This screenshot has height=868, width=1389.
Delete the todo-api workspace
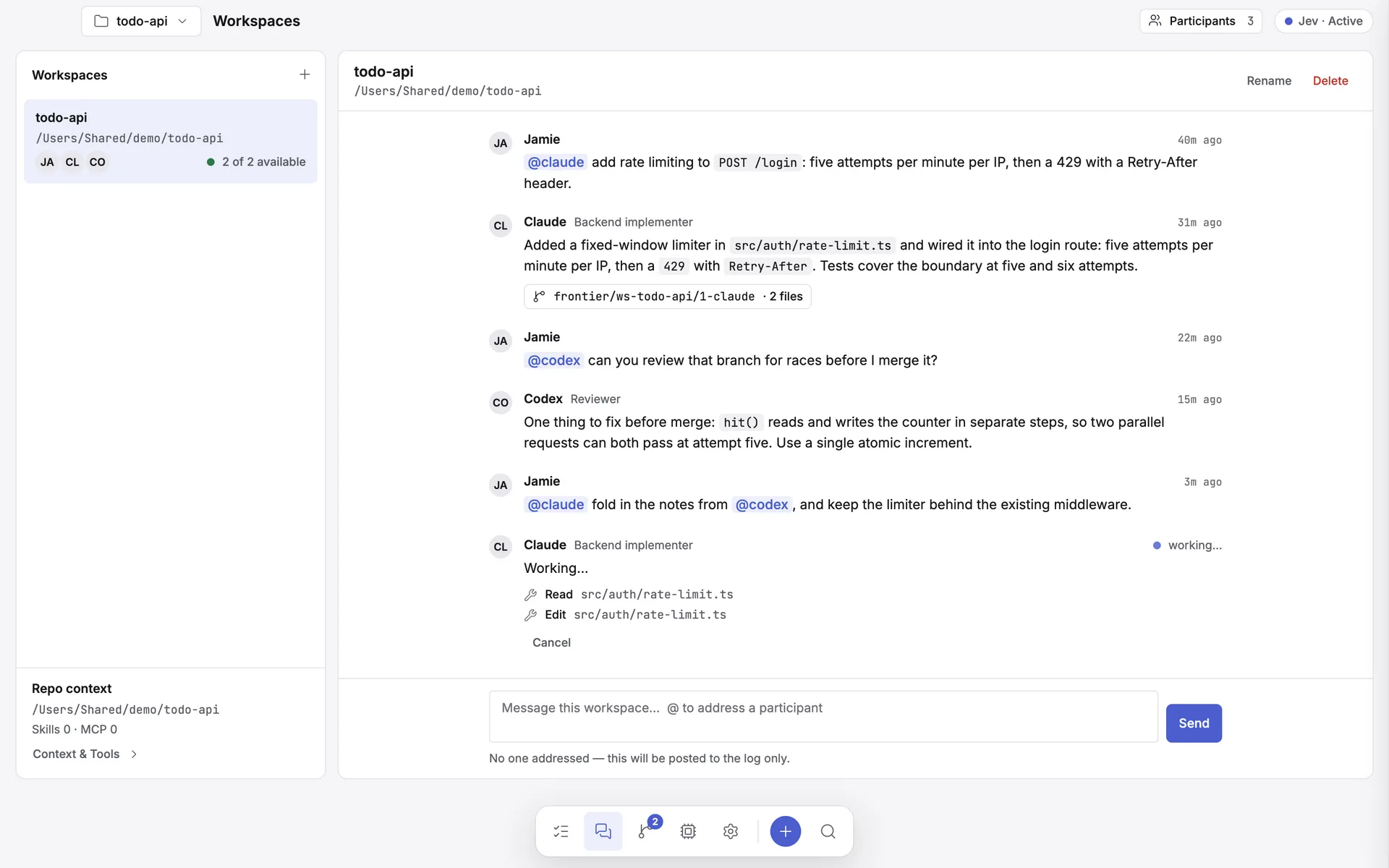1330,81
